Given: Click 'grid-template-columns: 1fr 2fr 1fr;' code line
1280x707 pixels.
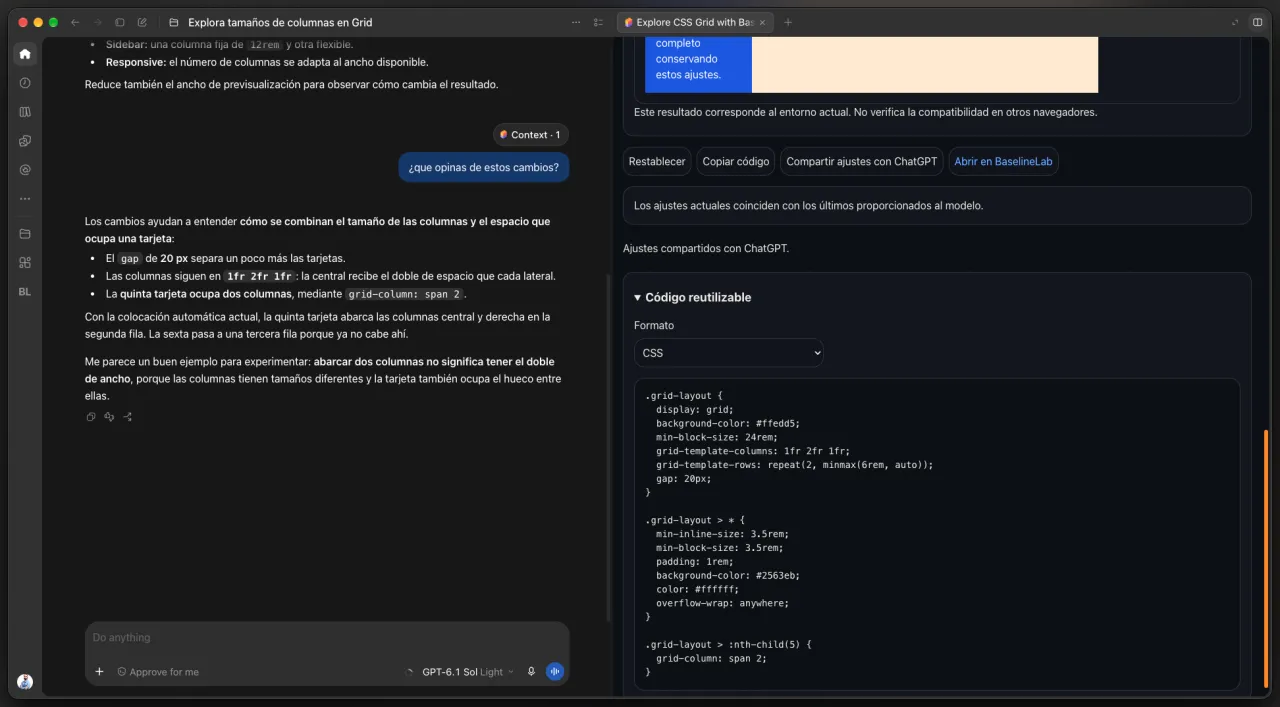Looking at the screenshot, I should 753,451.
